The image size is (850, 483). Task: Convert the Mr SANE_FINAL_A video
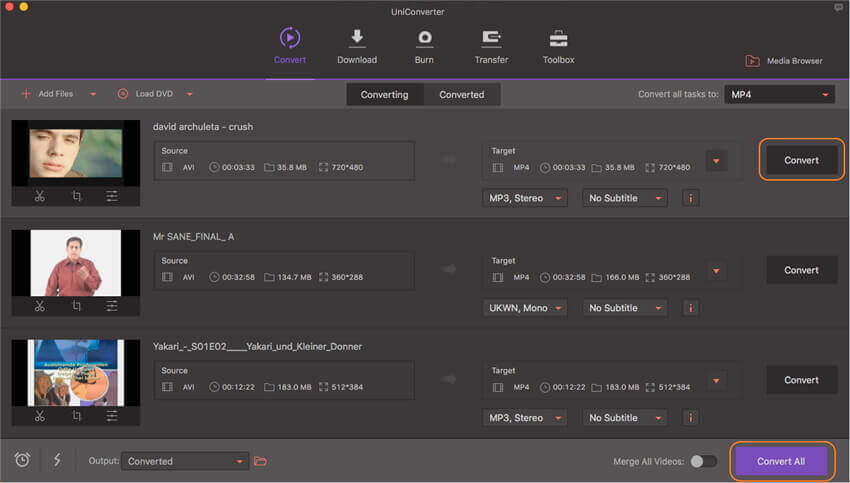pos(801,270)
